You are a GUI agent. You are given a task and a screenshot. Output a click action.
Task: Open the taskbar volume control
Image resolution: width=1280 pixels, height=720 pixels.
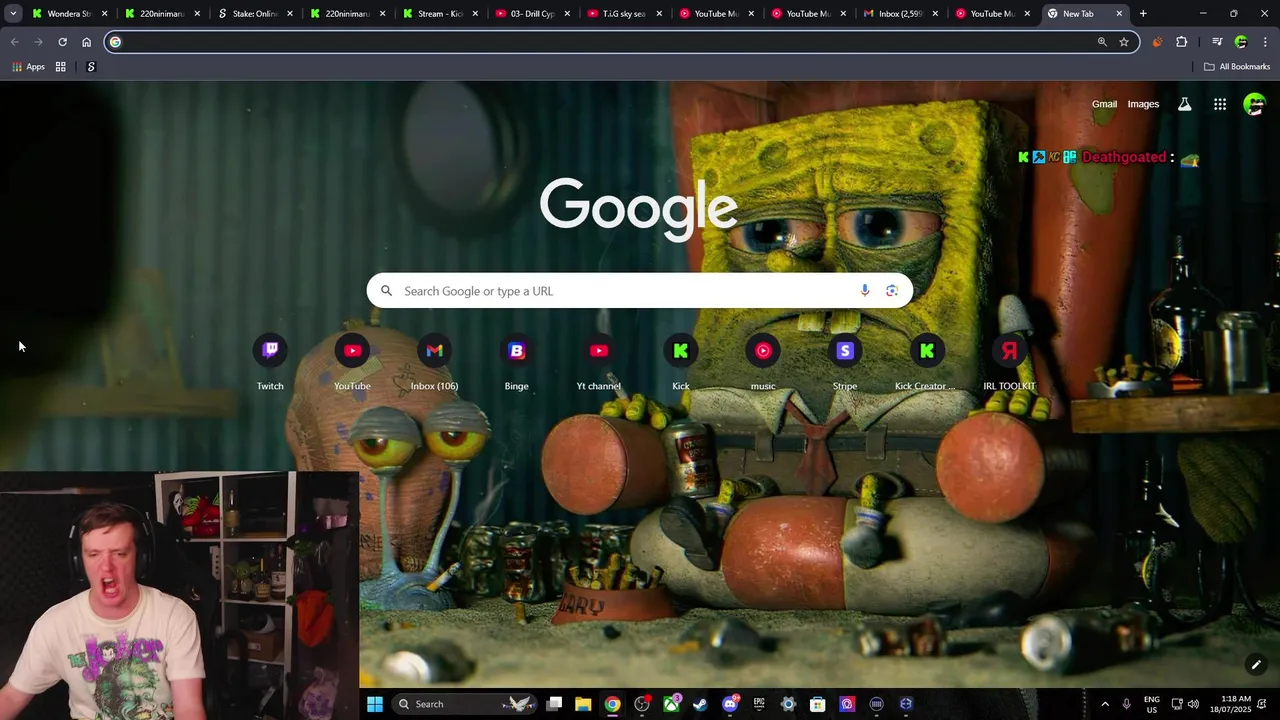[x=1193, y=704]
